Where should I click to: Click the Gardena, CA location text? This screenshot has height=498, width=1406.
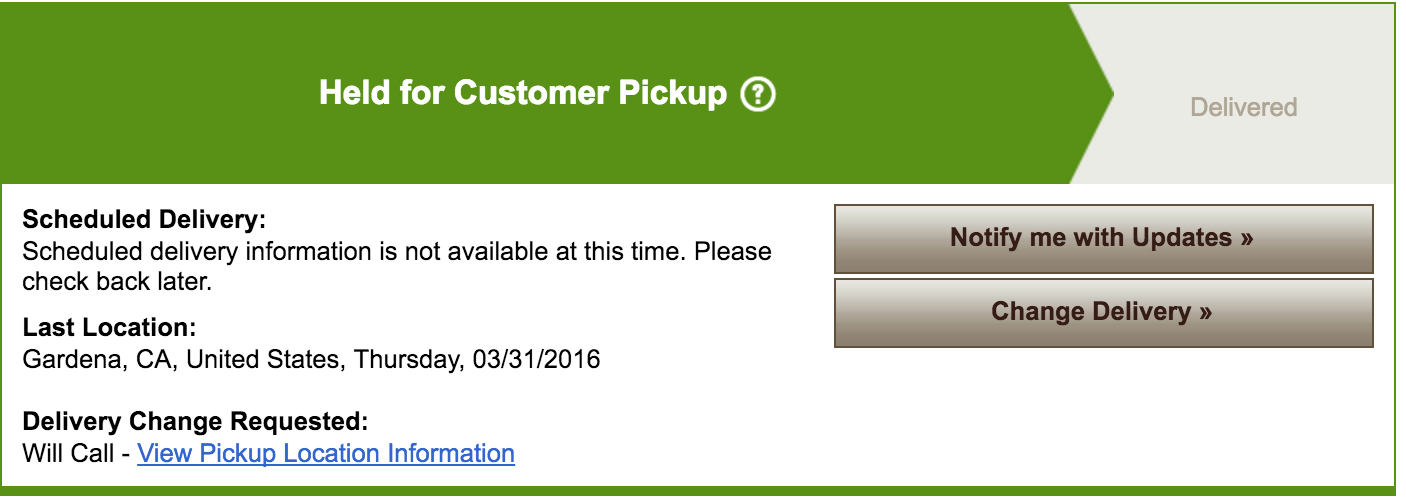click(100, 359)
